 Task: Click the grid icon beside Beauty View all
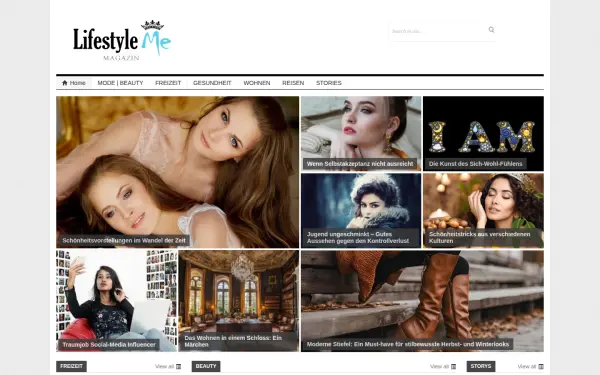(453, 367)
